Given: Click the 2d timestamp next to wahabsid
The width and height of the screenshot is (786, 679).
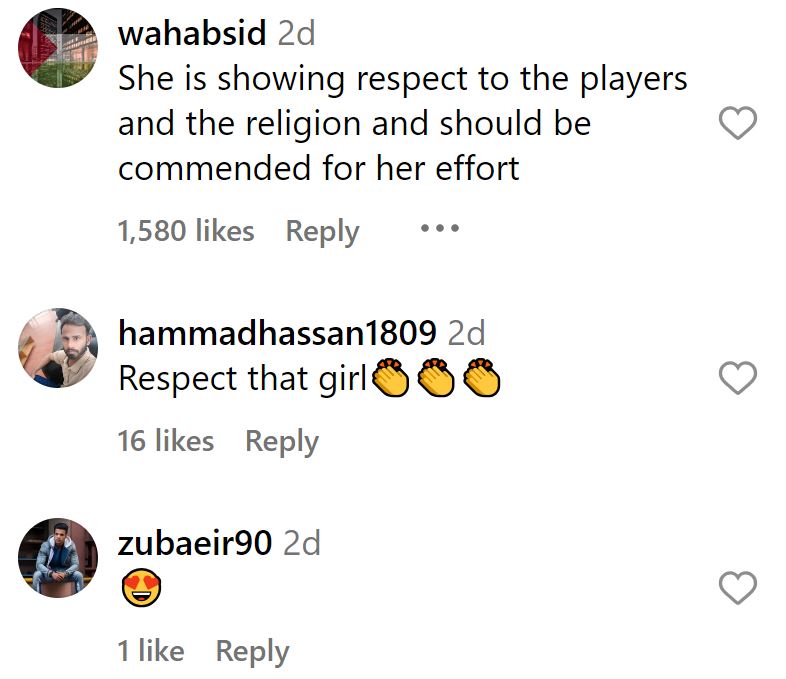Looking at the screenshot, I should [296, 34].
